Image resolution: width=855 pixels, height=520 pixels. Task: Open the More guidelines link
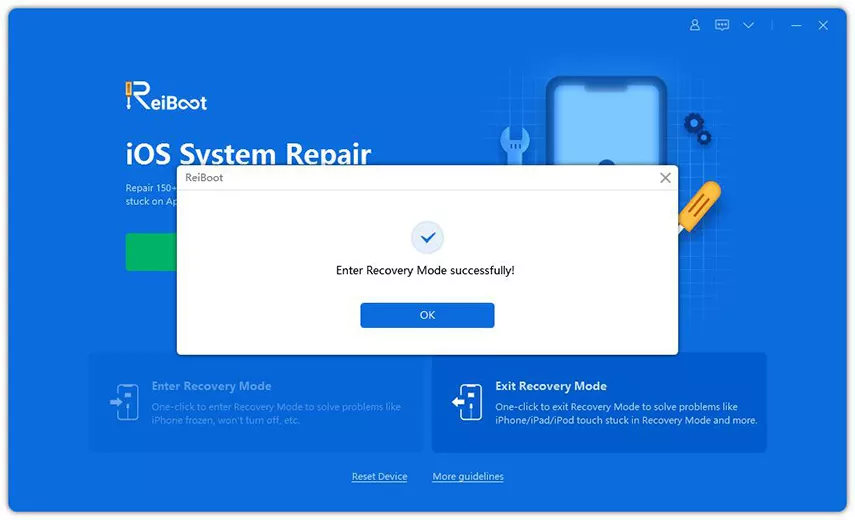point(468,476)
